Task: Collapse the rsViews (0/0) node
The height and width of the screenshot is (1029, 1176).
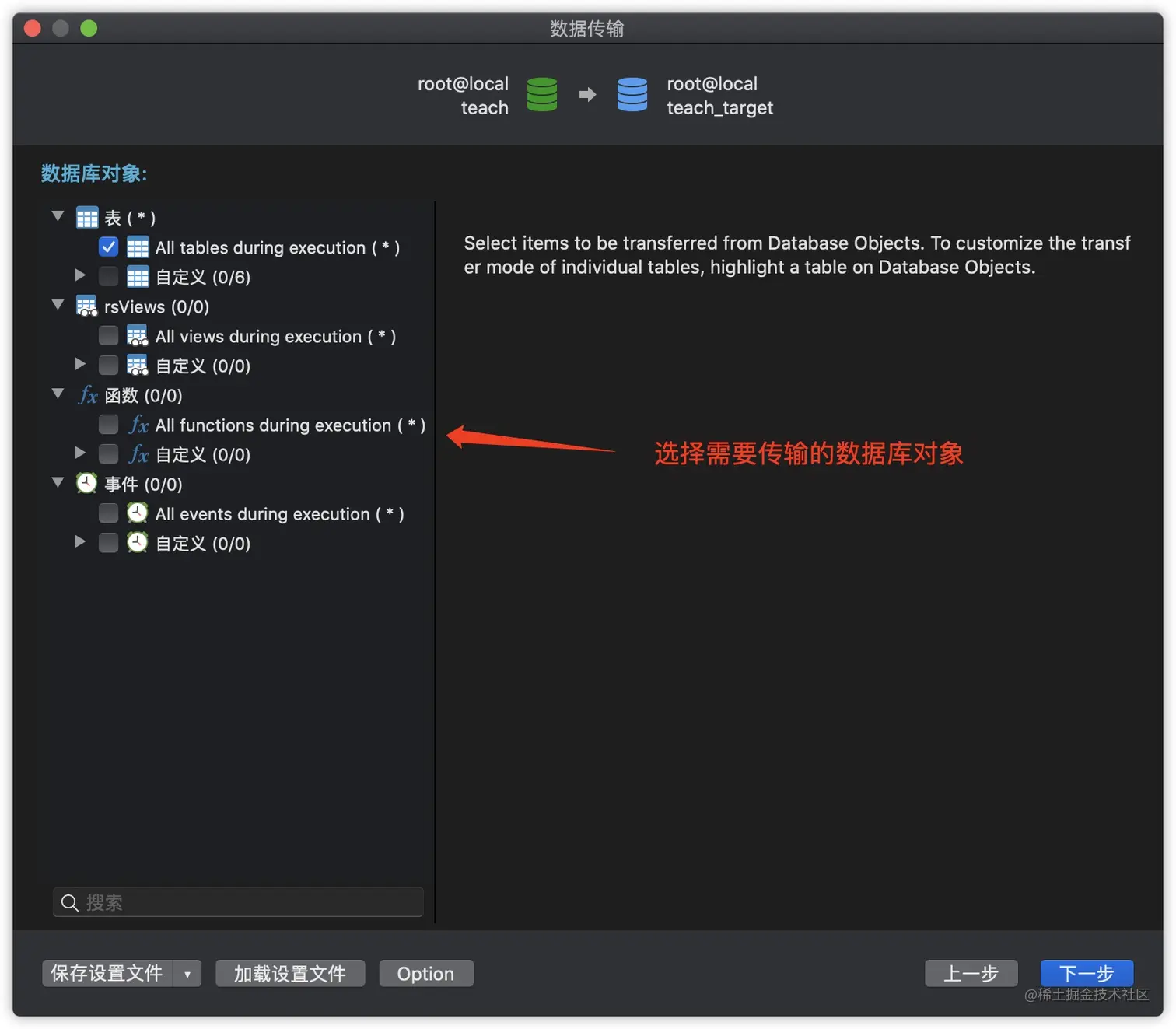Action: (x=58, y=305)
